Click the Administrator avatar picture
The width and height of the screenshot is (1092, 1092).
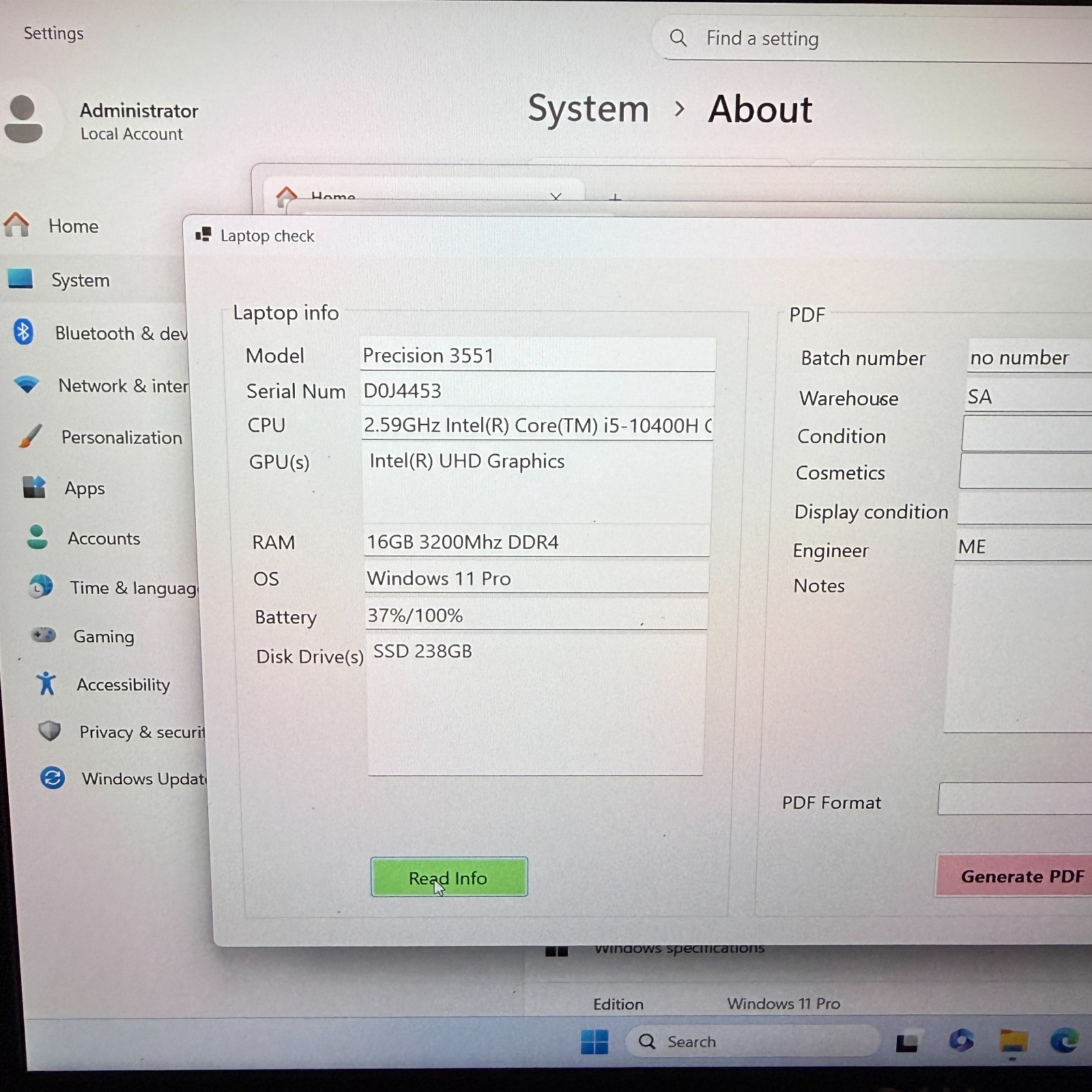coord(24,119)
